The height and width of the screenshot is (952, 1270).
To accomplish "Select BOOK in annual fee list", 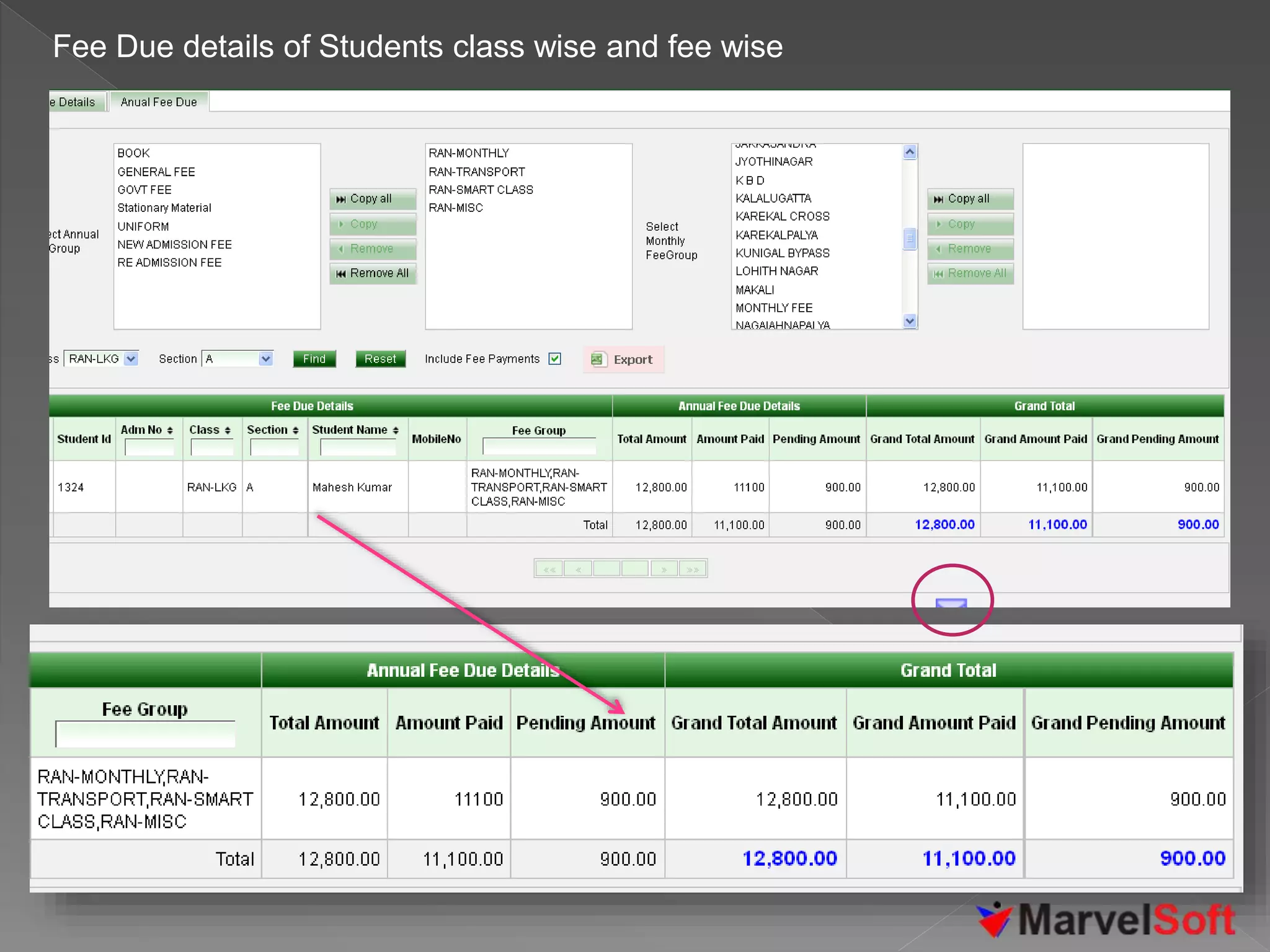I will click(x=133, y=153).
